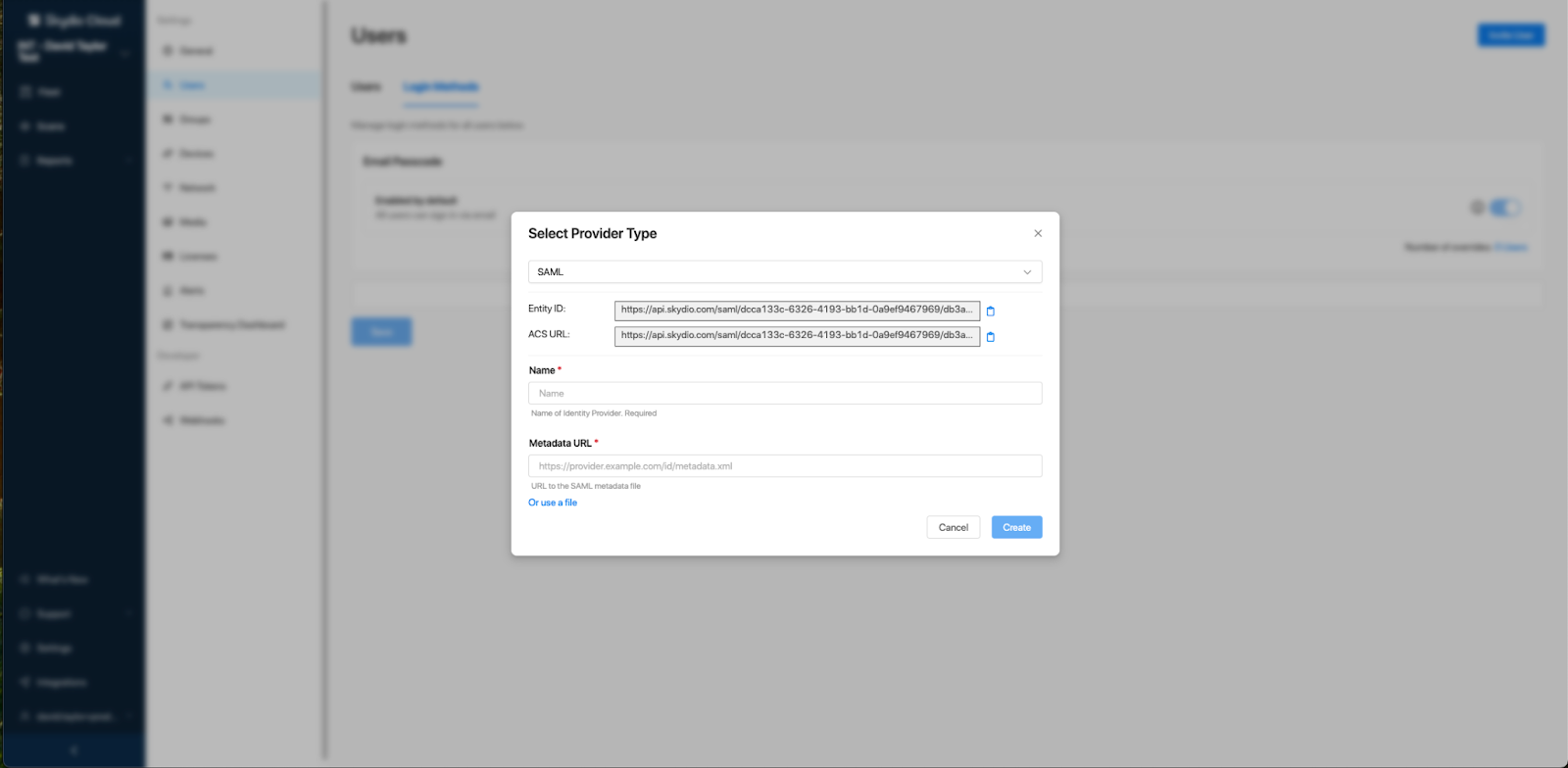The image size is (1568, 768).
Task: Click the 'Name of Identity Provider. Required' hint
Action: click(594, 413)
